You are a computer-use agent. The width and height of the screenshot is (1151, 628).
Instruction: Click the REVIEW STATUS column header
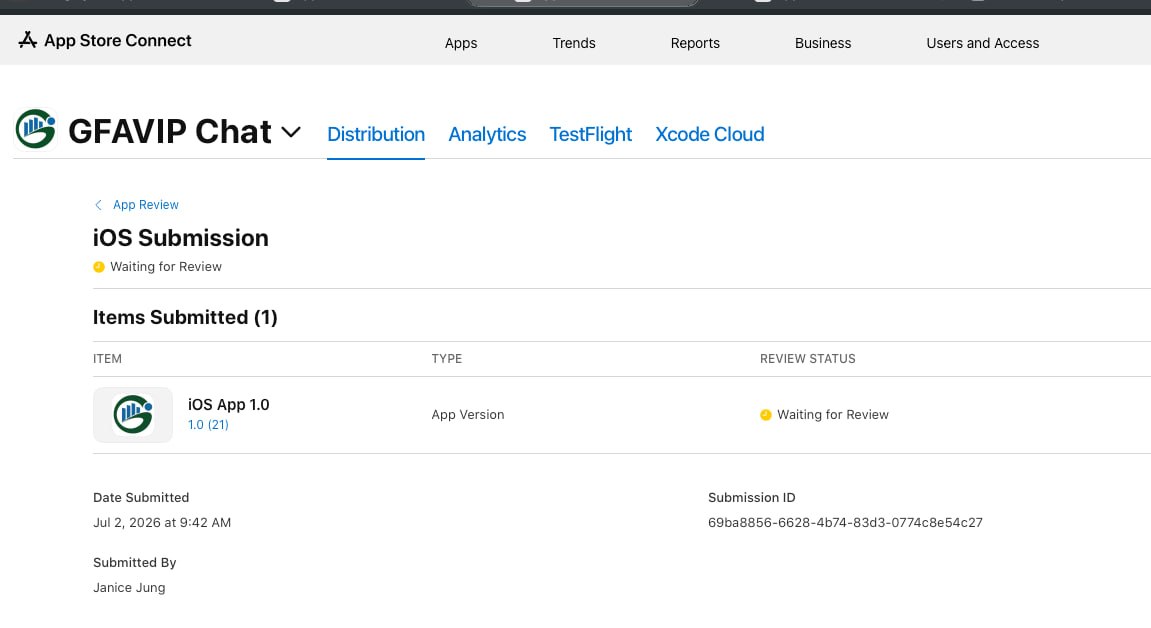click(x=807, y=359)
